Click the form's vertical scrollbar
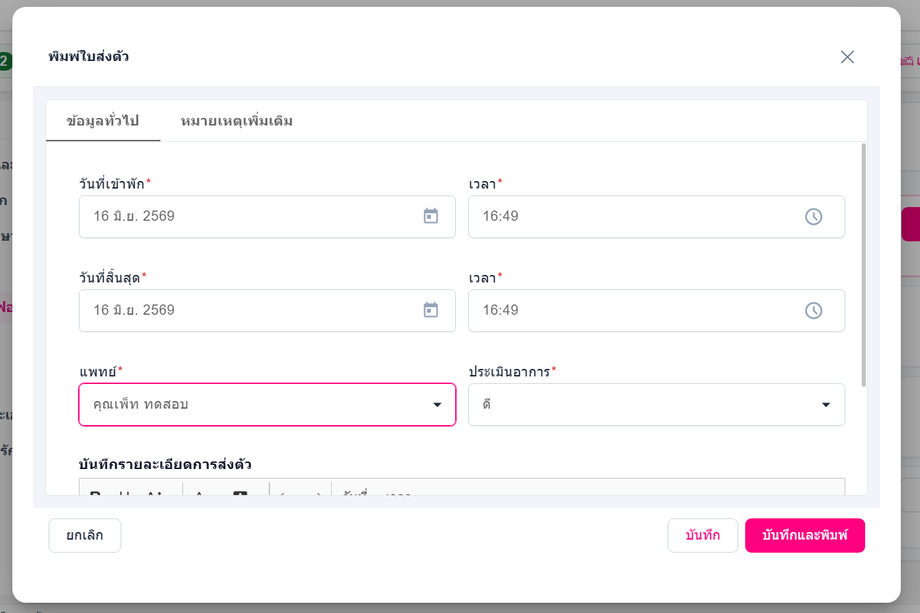 [x=864, y=265]
